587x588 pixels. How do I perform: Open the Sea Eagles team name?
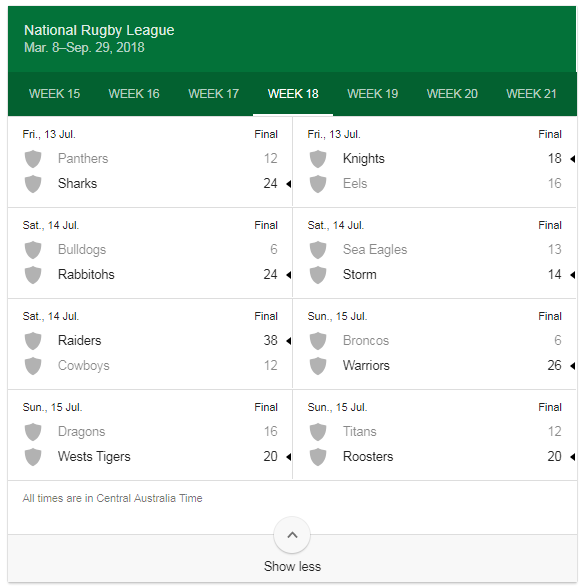[375, 249]
